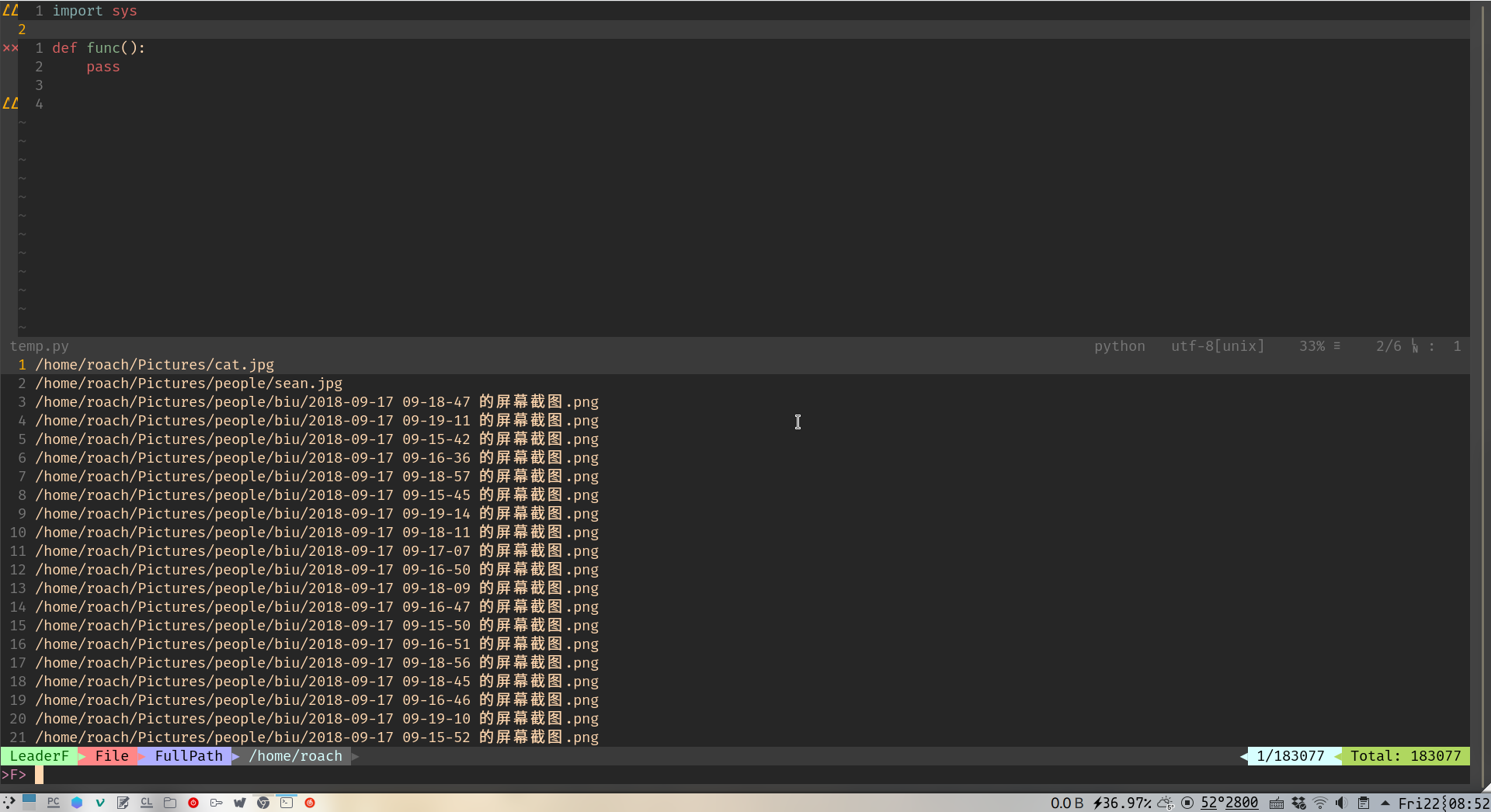The height and width of the screenshot is (812, 1491).
Task: Open the password key icon on taskbar
Action: coord(217,803)
